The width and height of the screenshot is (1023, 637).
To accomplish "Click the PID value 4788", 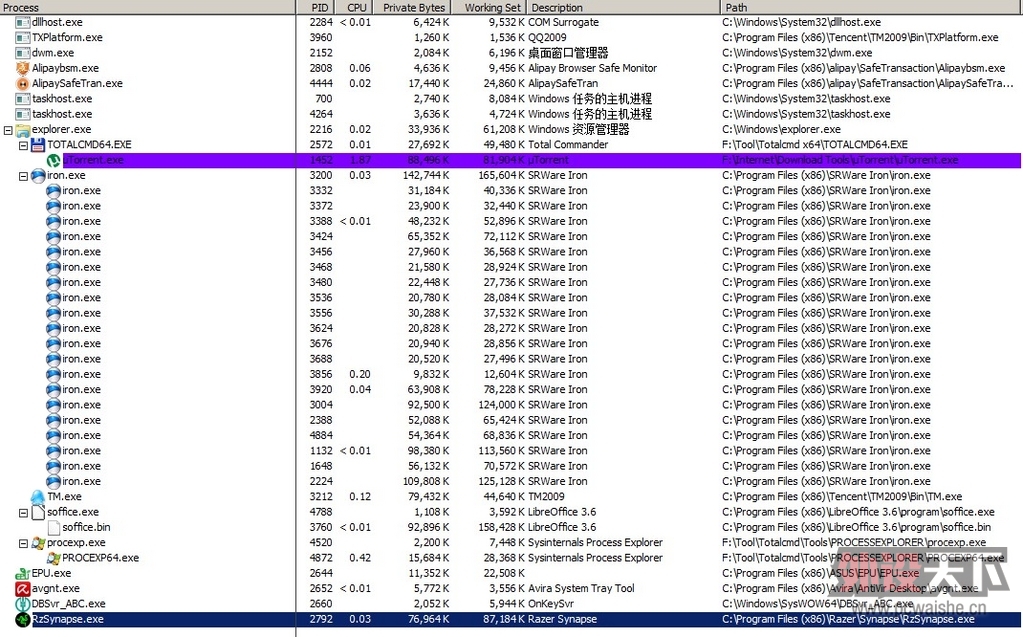I will coord(320,512).
